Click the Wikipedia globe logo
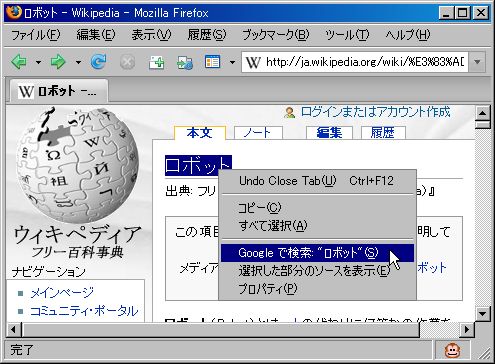The image size is (495, 364). pos(77,165)
